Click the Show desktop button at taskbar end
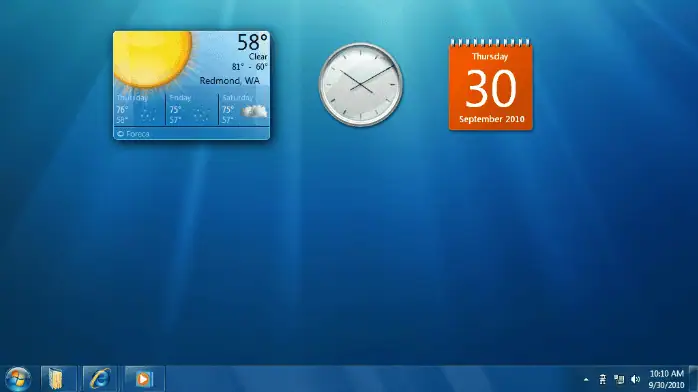Screen dimensions: 698x392 coord(693,379)
